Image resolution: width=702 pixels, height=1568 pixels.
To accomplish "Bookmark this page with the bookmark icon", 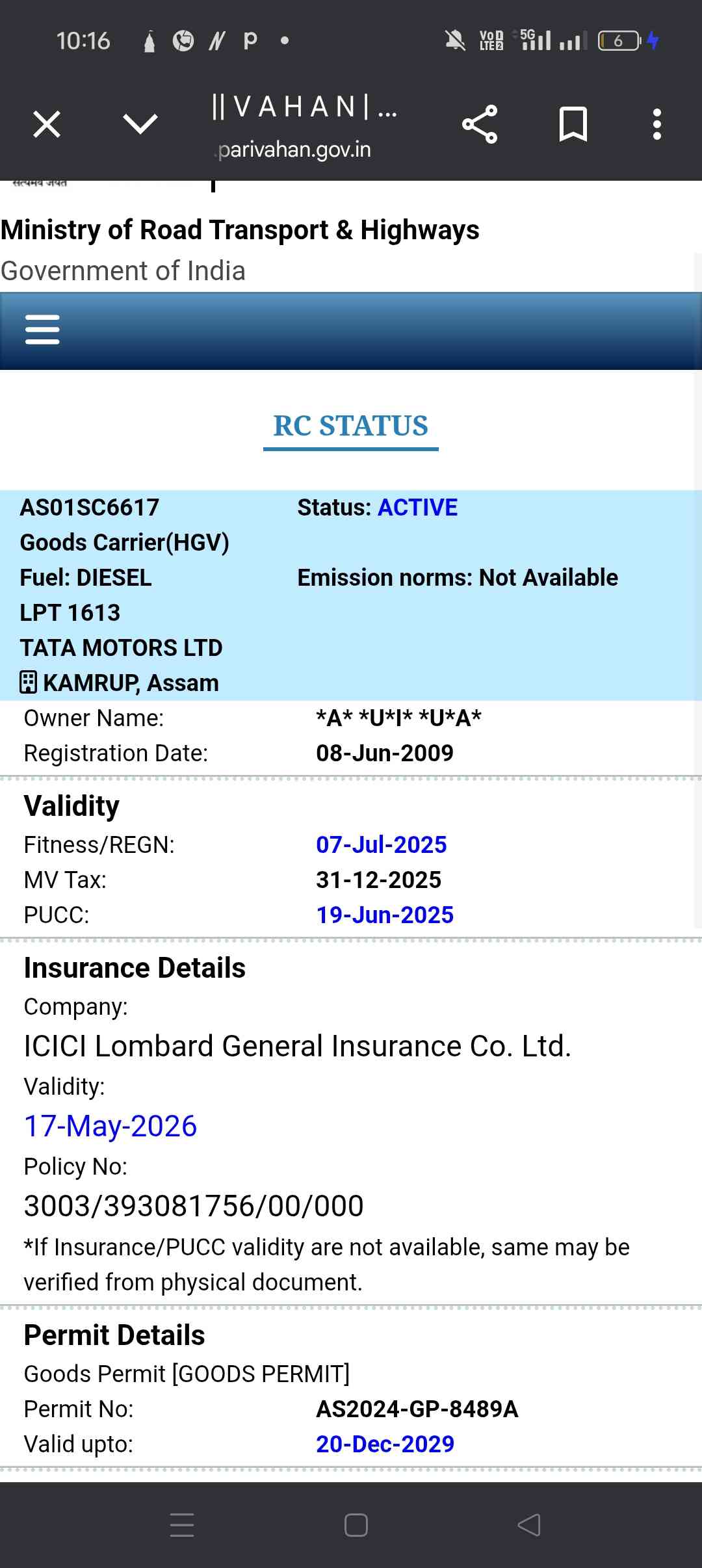I will pos(573,124).
